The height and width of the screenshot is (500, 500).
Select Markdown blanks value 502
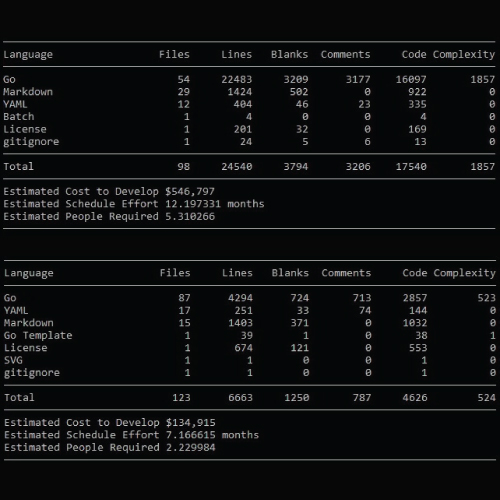(299, 92)
